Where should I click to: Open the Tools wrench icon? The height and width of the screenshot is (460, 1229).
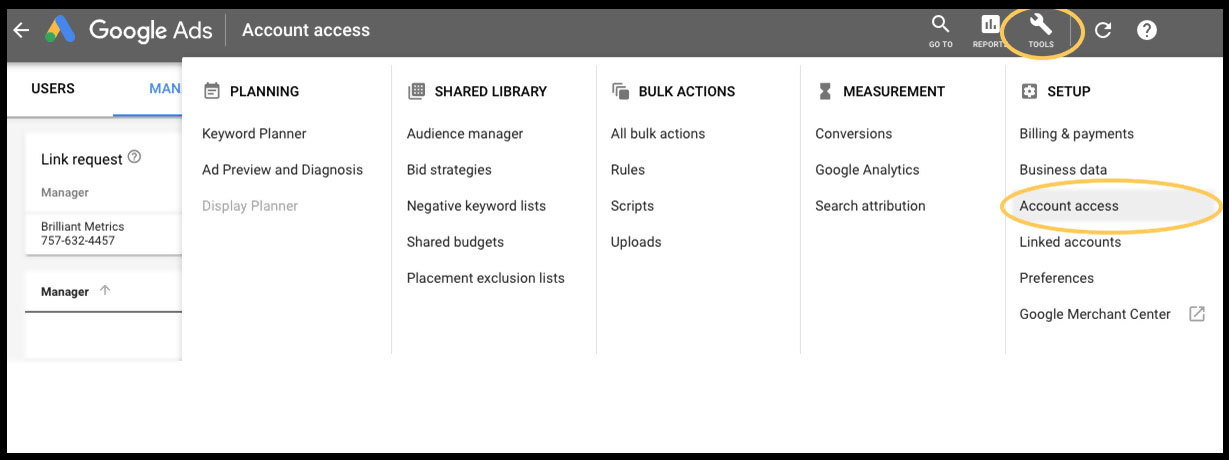pyautogui.click(x=1041, y=31)
